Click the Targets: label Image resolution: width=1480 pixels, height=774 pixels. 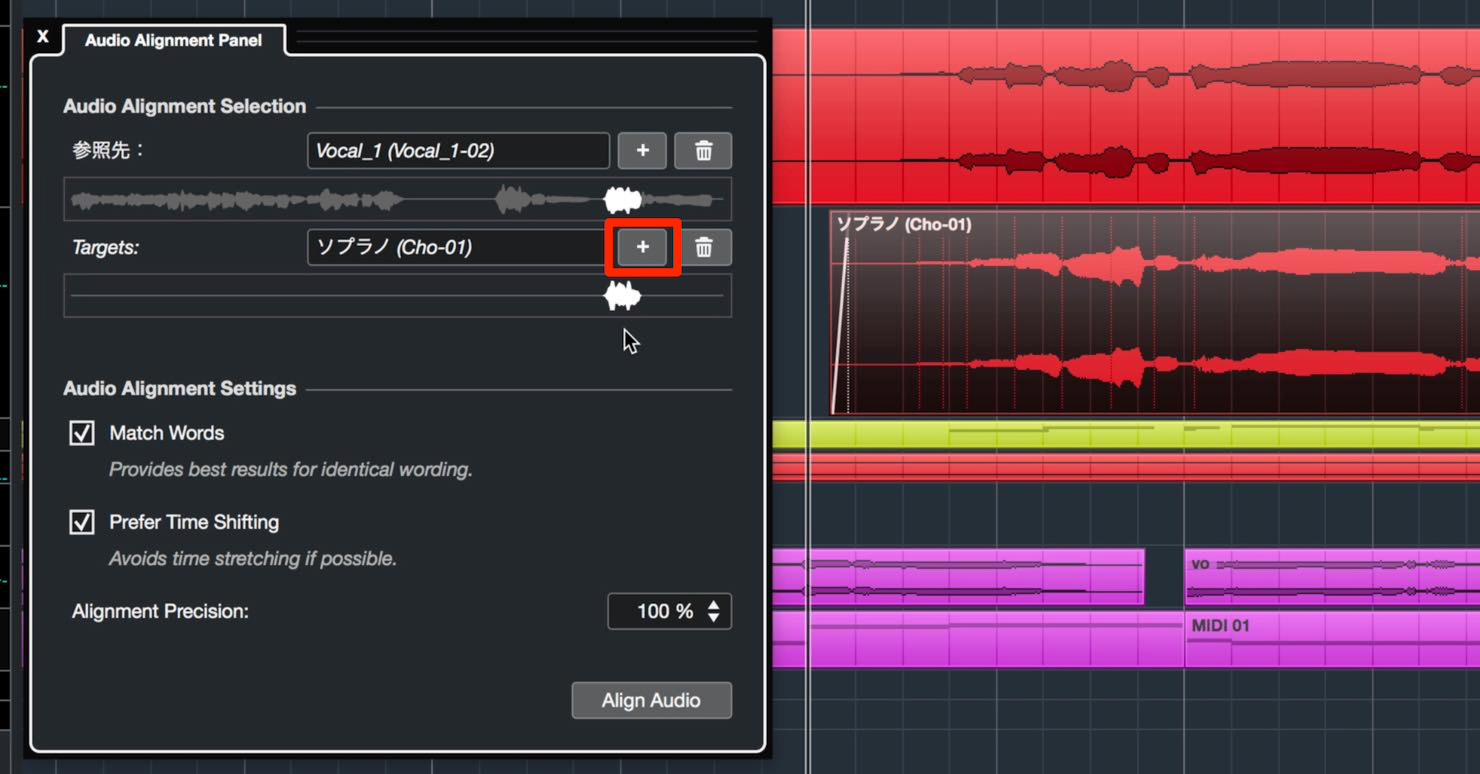pos(105,247)
